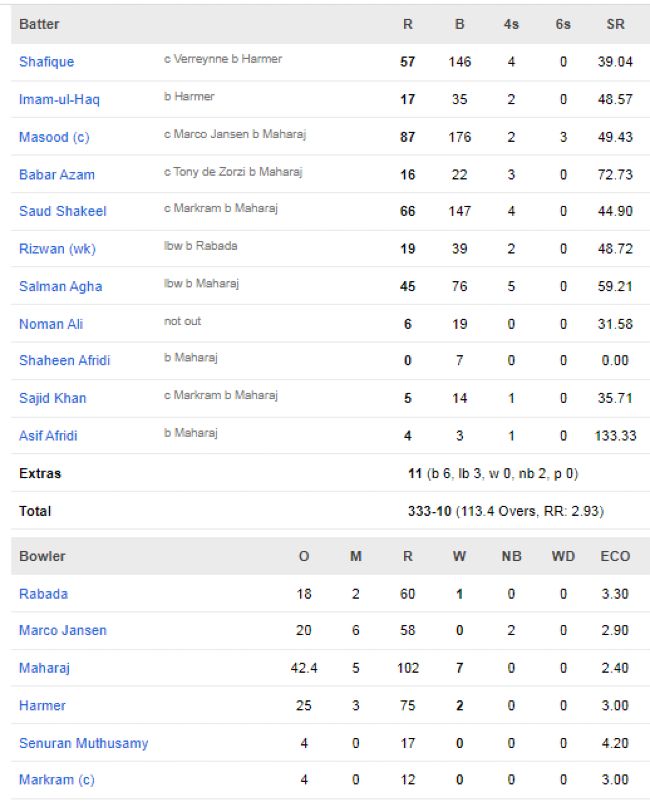Click the Bowler column header
650x802 pixels.
42,556
